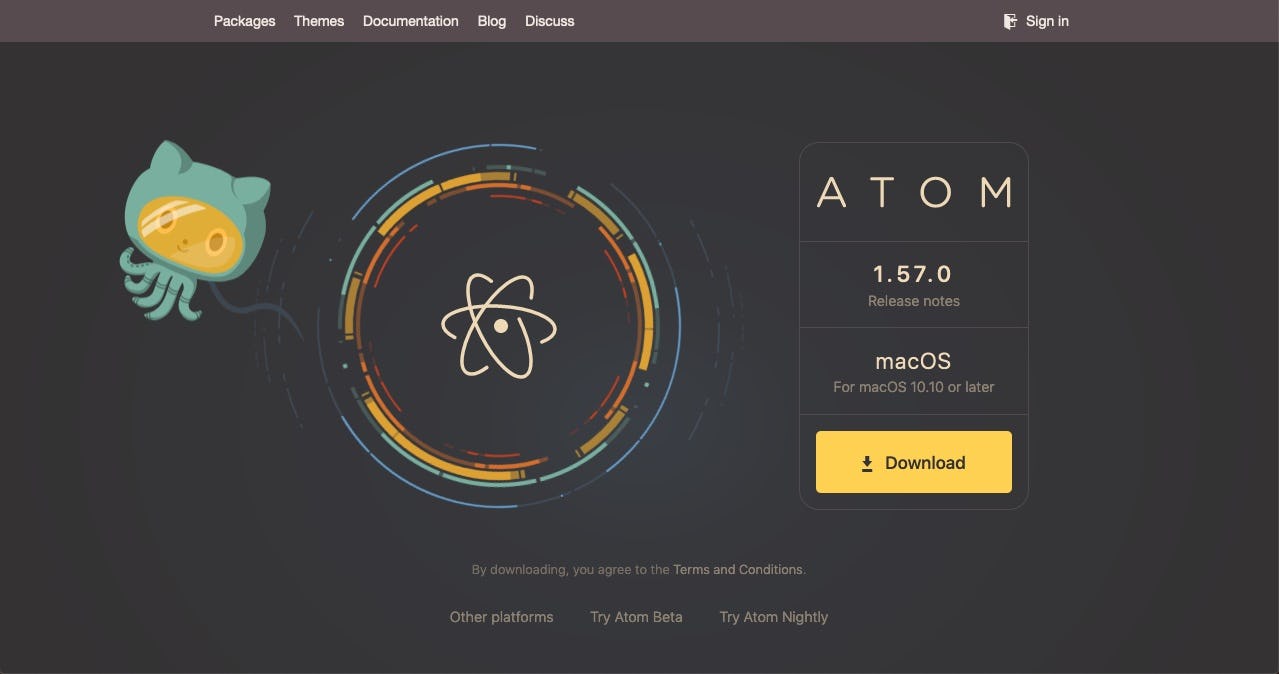Click the GitHub logo beside Sign in

click(1009, 20)
